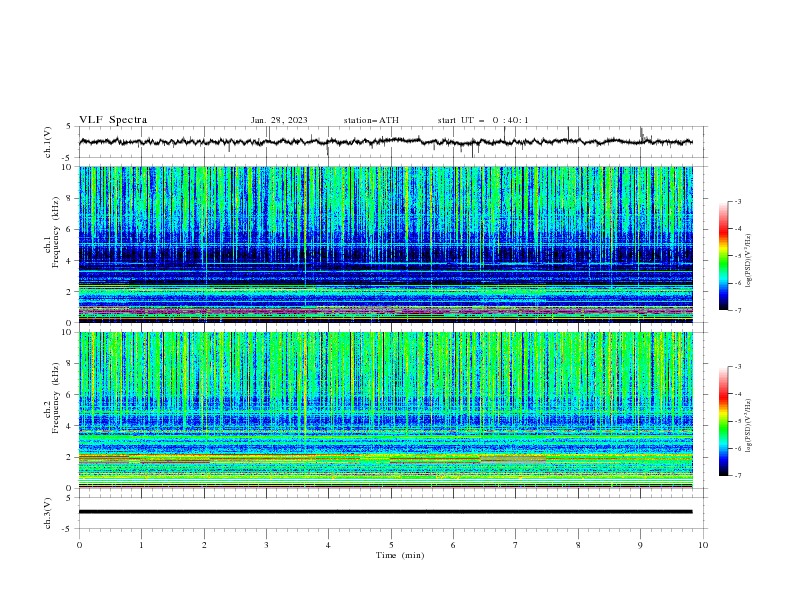Screen dimensions: 792x612
Task: Click the "5" tick on ch.1(V) axis
Action: click(x=71, y=127)
